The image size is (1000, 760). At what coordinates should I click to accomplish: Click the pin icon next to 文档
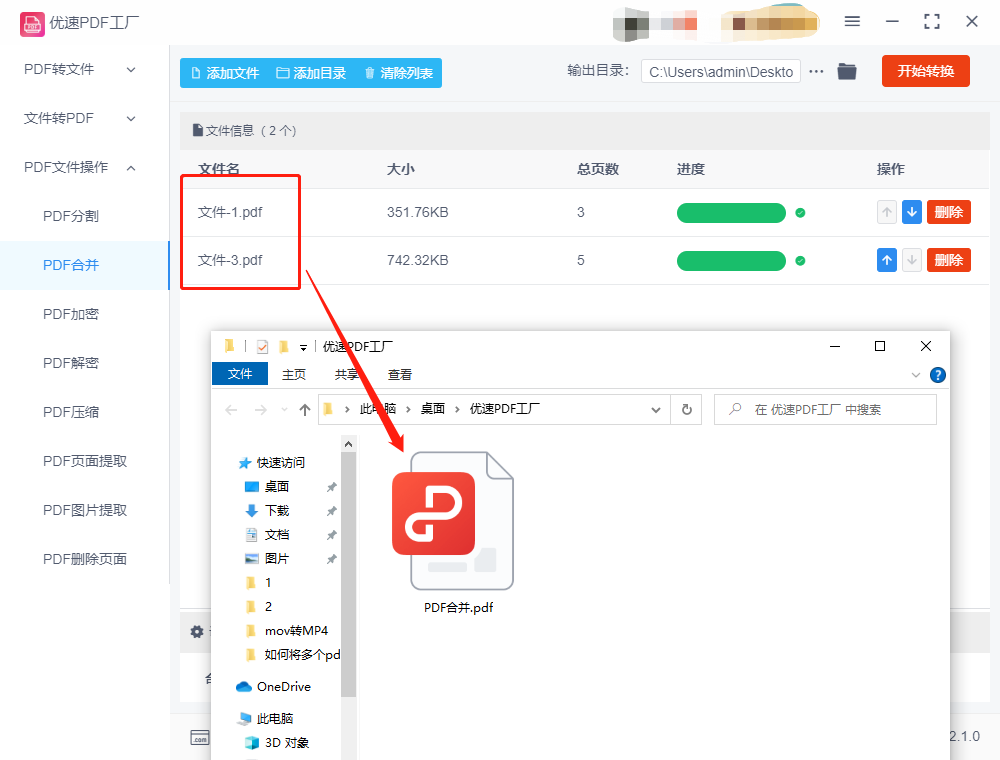tap(332, 535)
